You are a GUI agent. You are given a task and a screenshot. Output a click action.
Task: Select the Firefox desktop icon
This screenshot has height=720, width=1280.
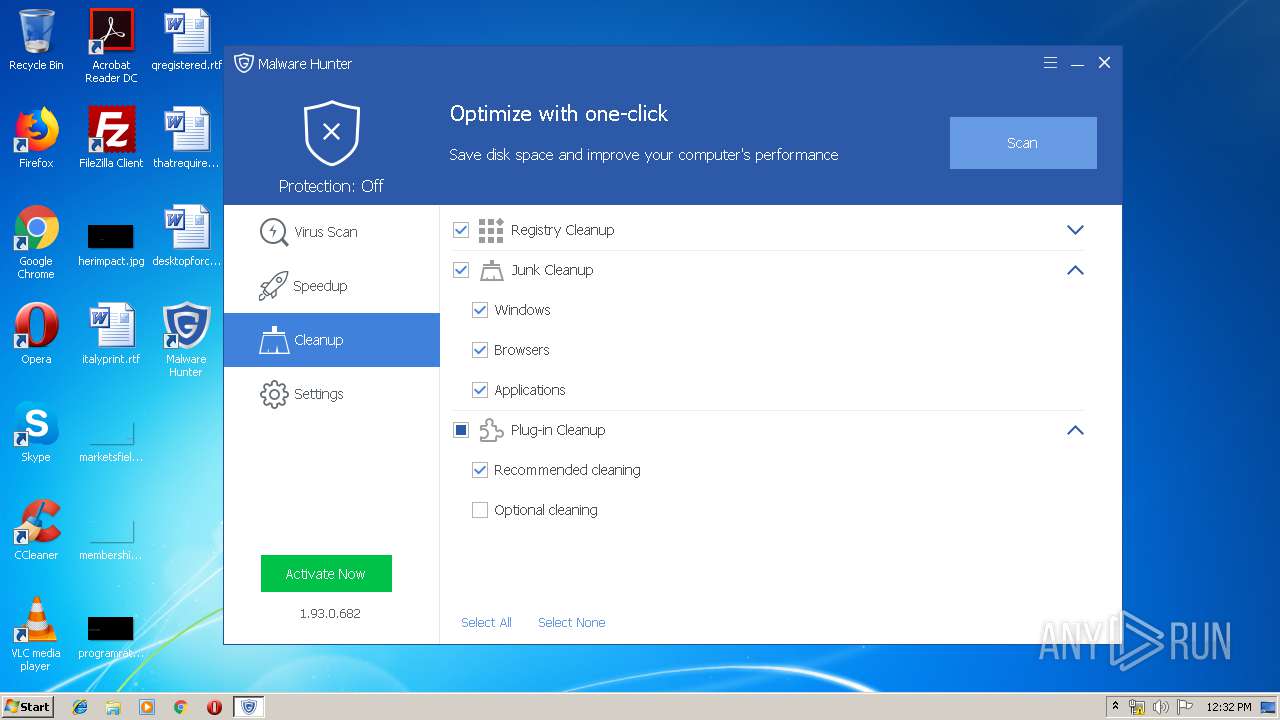coord(36,138)
